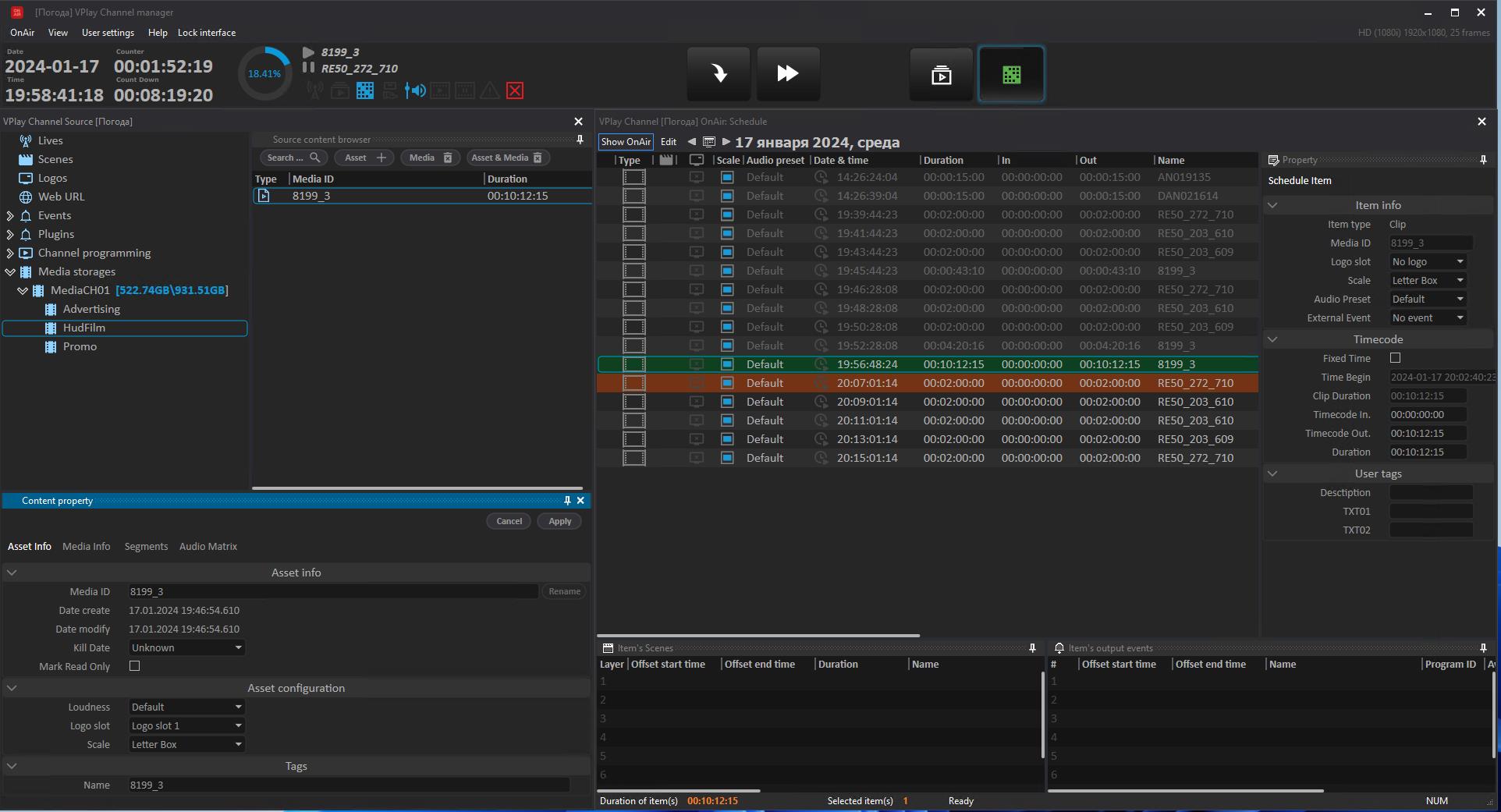Screen dimensions: 1501x812
Task: Pin the Item's Scenes panel
Action: click(1032, 648)
